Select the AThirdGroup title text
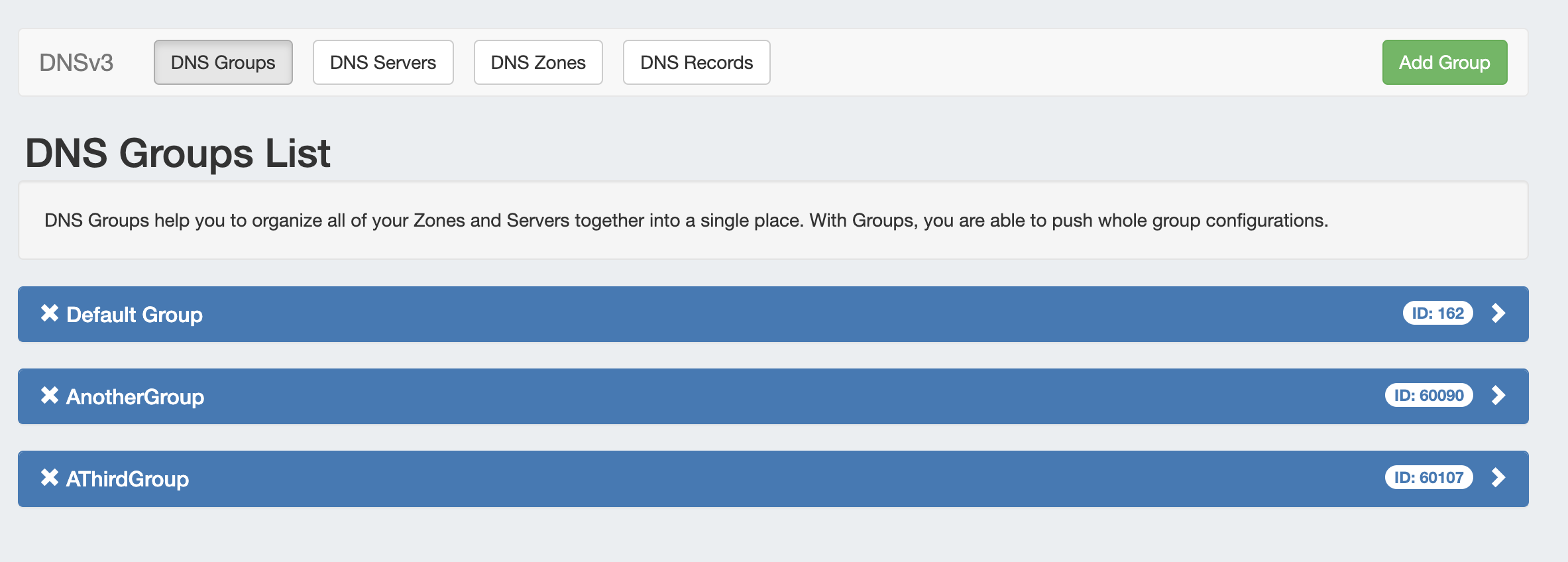1568x562 pixels. pos(127,478)
